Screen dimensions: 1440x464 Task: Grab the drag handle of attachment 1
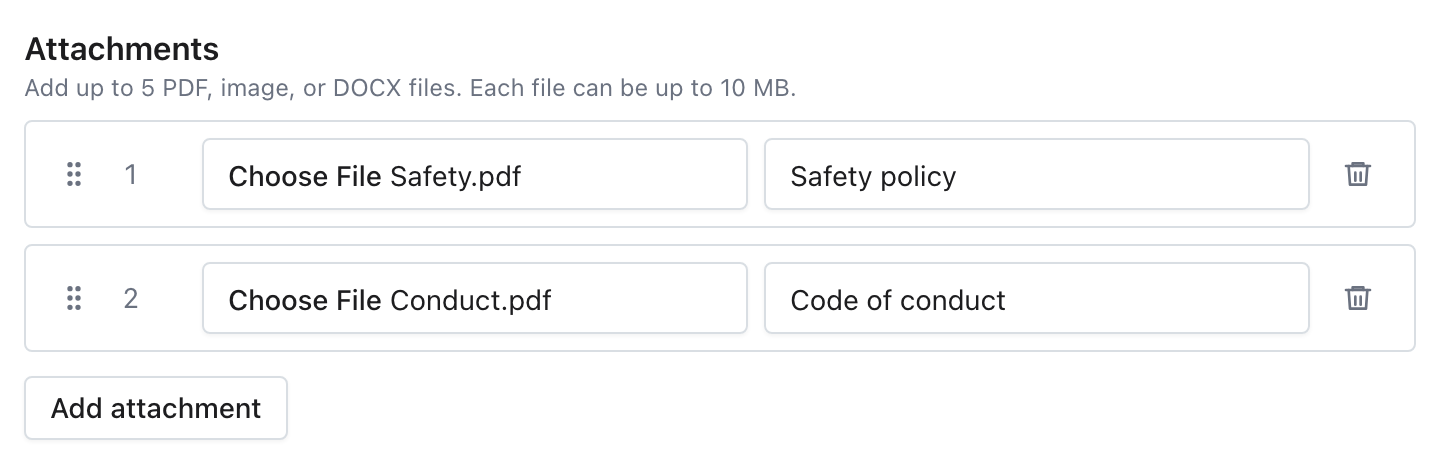[x=73, y=174]
